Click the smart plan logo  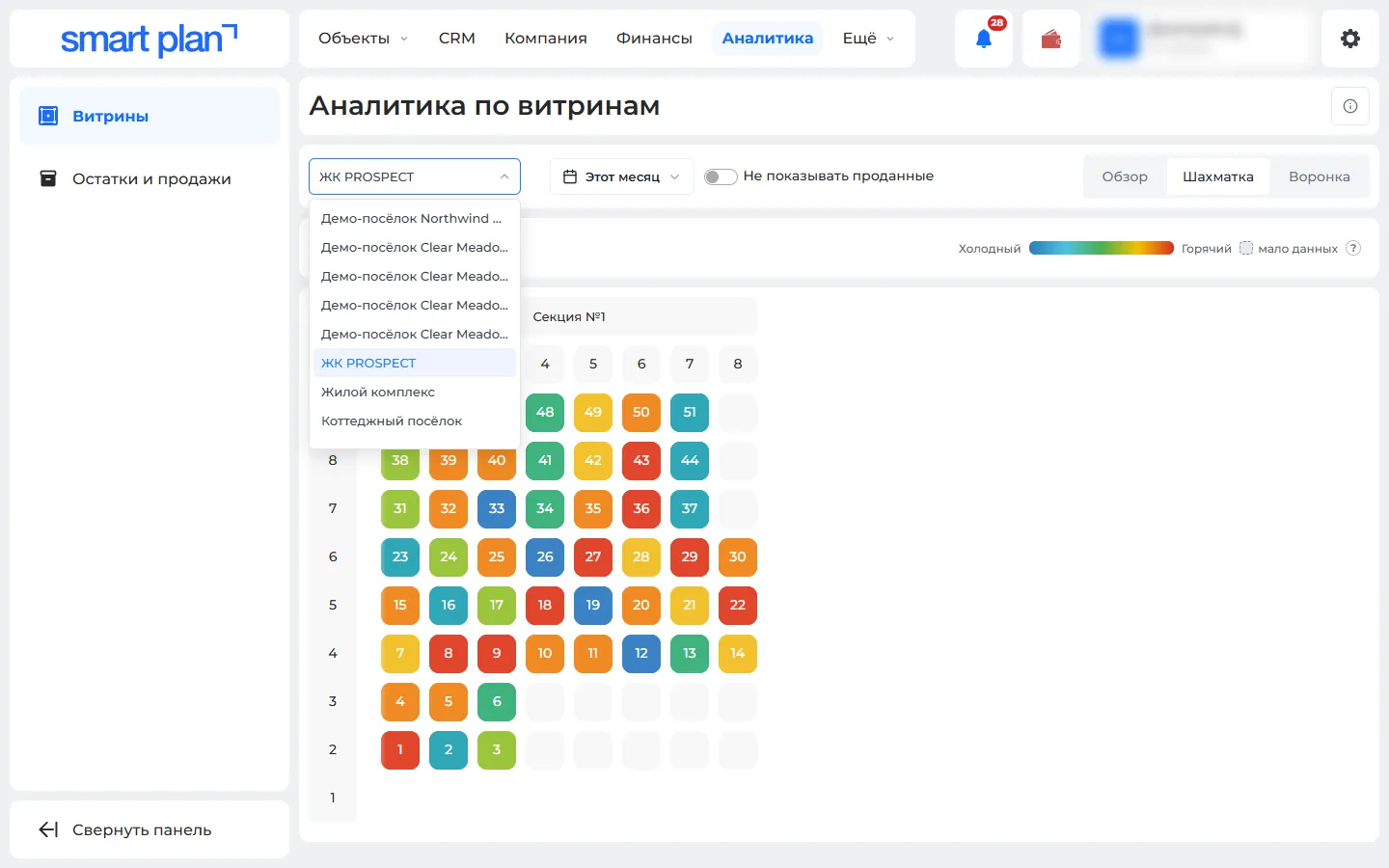click(149, 39)
